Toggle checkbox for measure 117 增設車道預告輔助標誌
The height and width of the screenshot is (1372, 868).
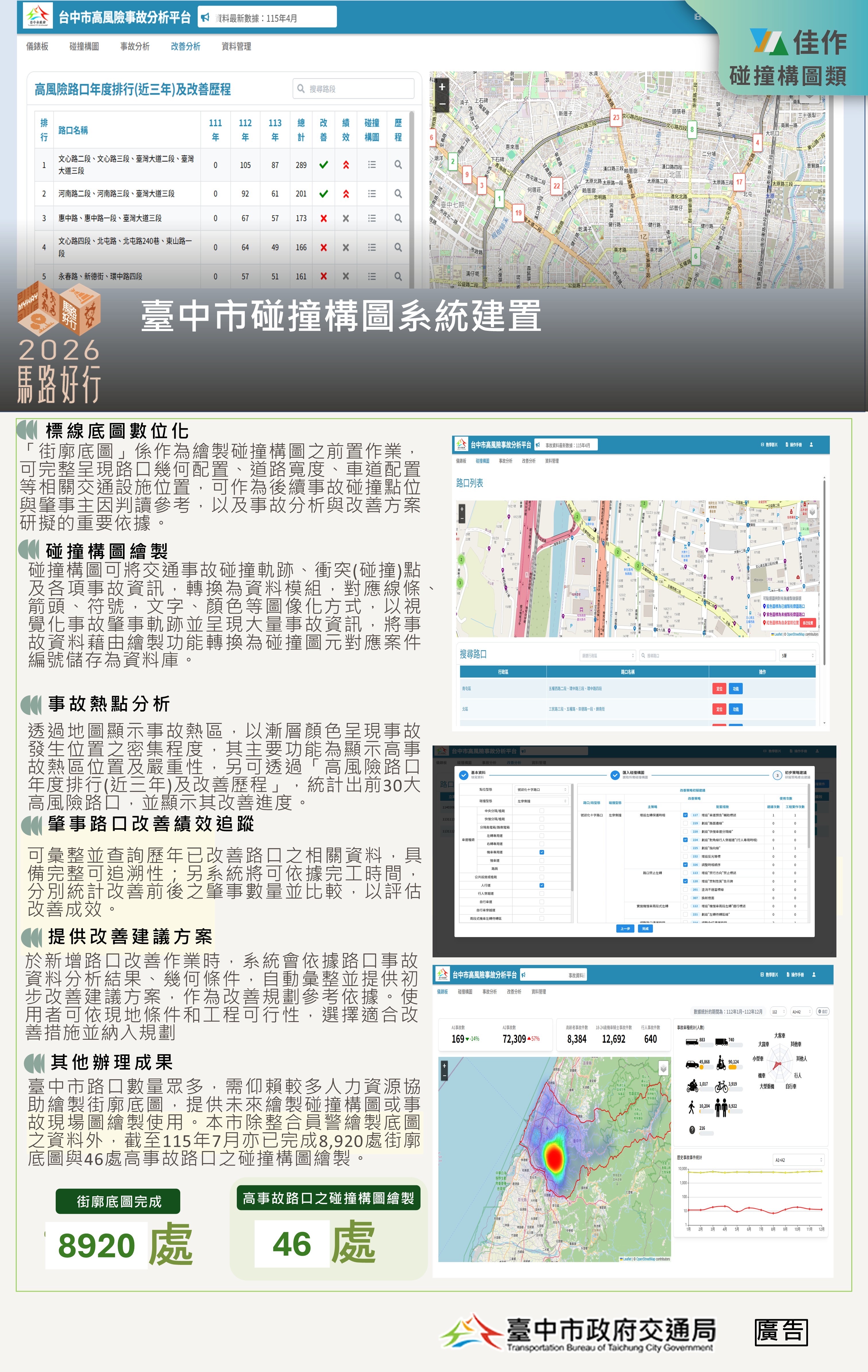tap(685, 815)
